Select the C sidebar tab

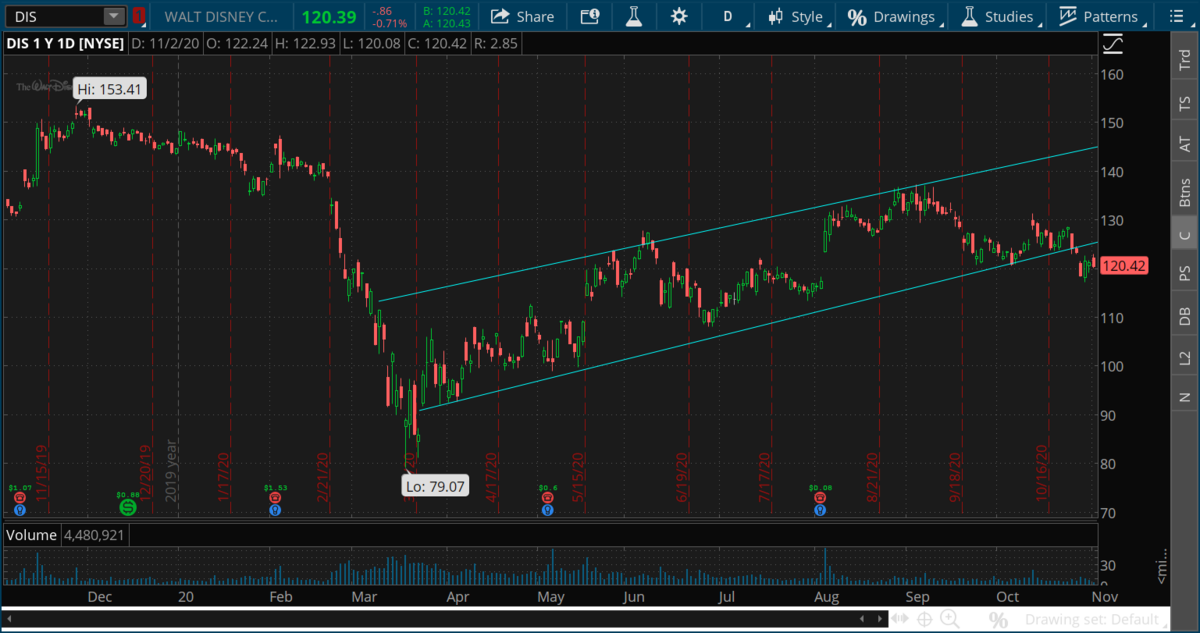coord(1185,235)
